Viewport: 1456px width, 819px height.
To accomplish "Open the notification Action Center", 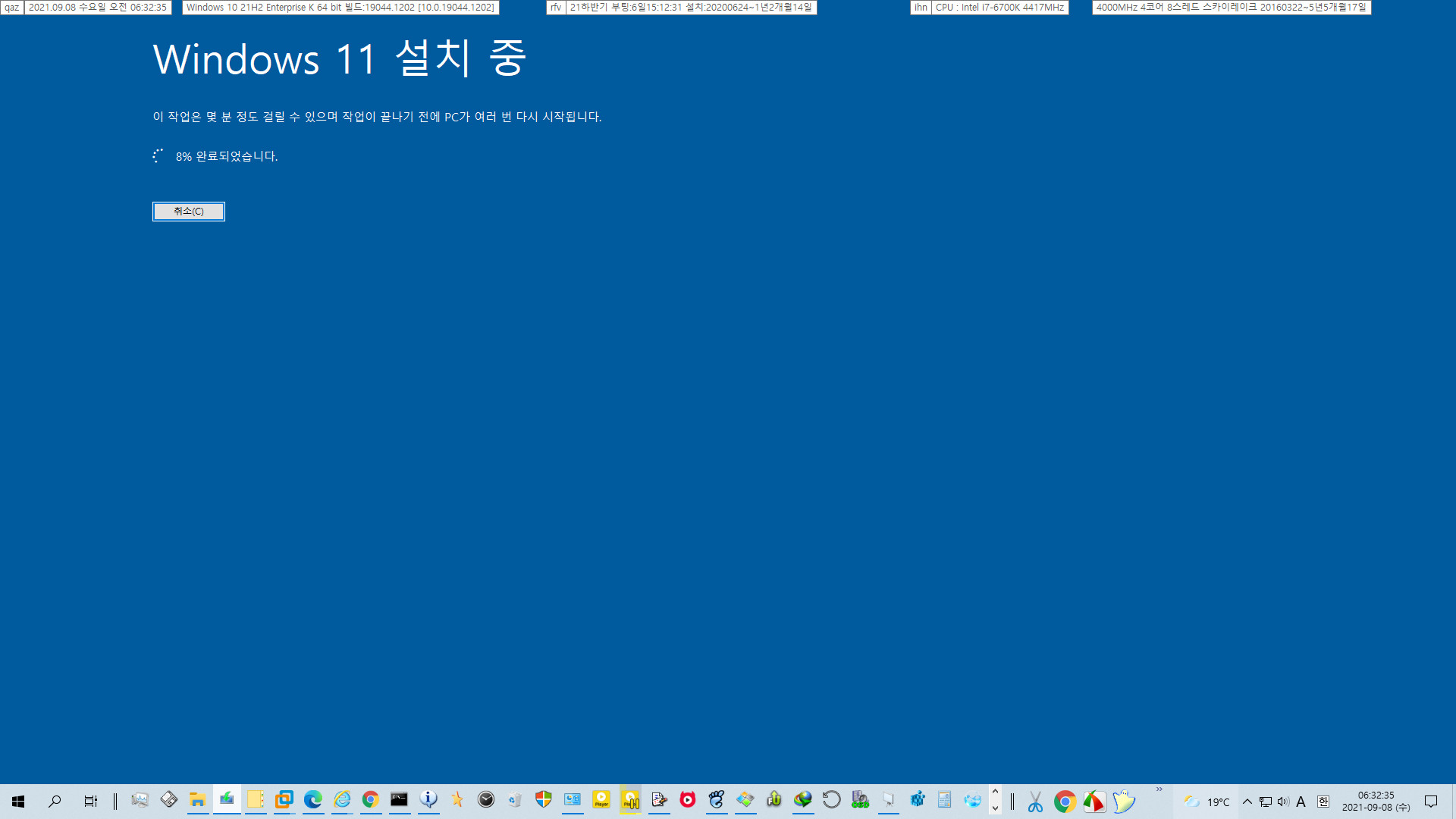I will point(1431,802).
